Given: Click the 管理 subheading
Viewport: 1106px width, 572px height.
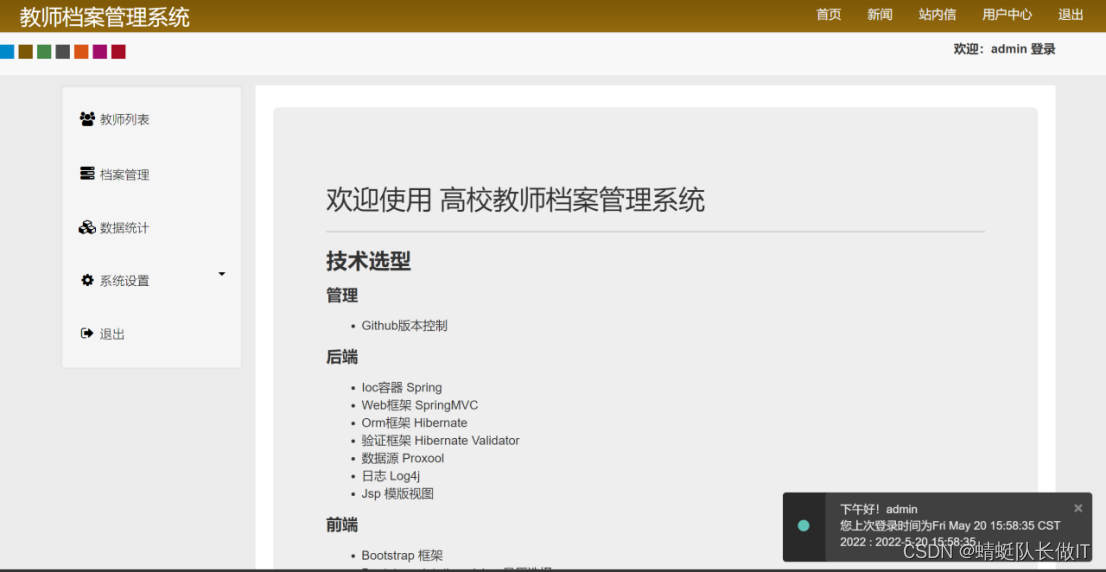Looking at the screenshot, I should tap(342, 295).
